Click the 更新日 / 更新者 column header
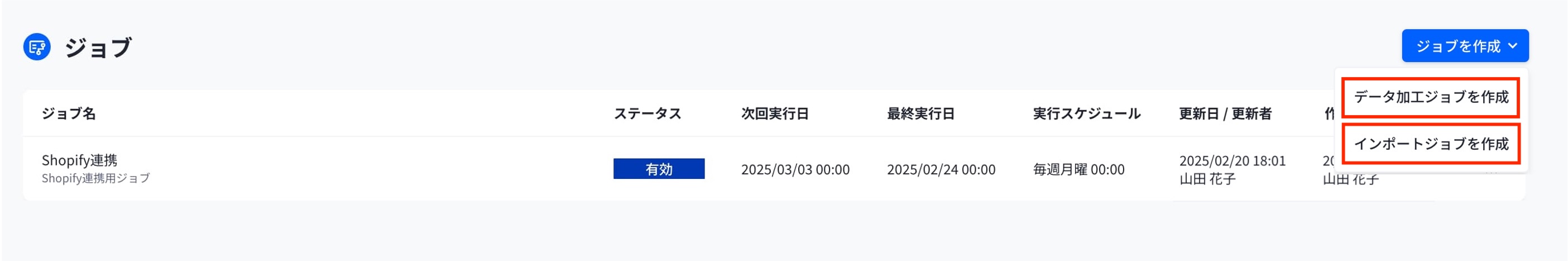Screen dimensions: 1568x261 [1225, 114]
